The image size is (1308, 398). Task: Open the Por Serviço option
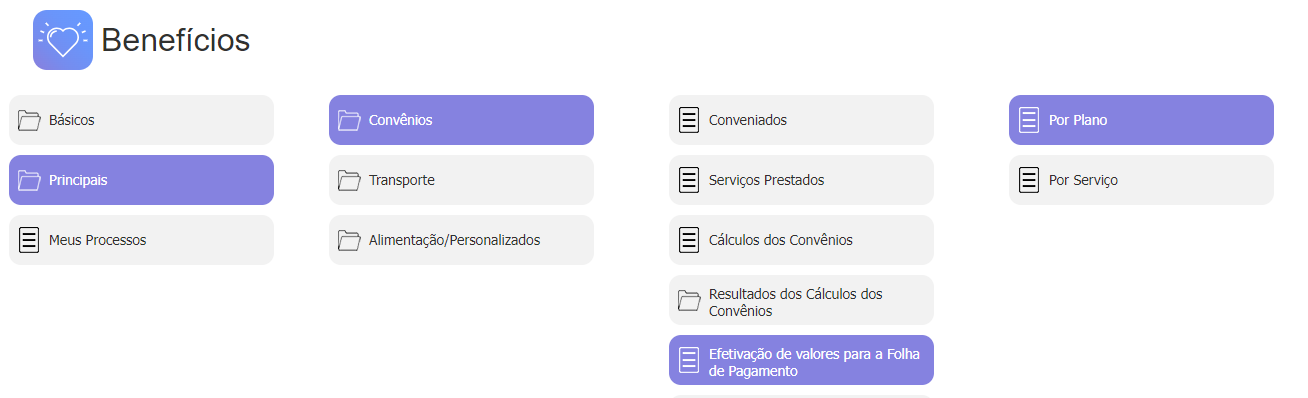1141,180
